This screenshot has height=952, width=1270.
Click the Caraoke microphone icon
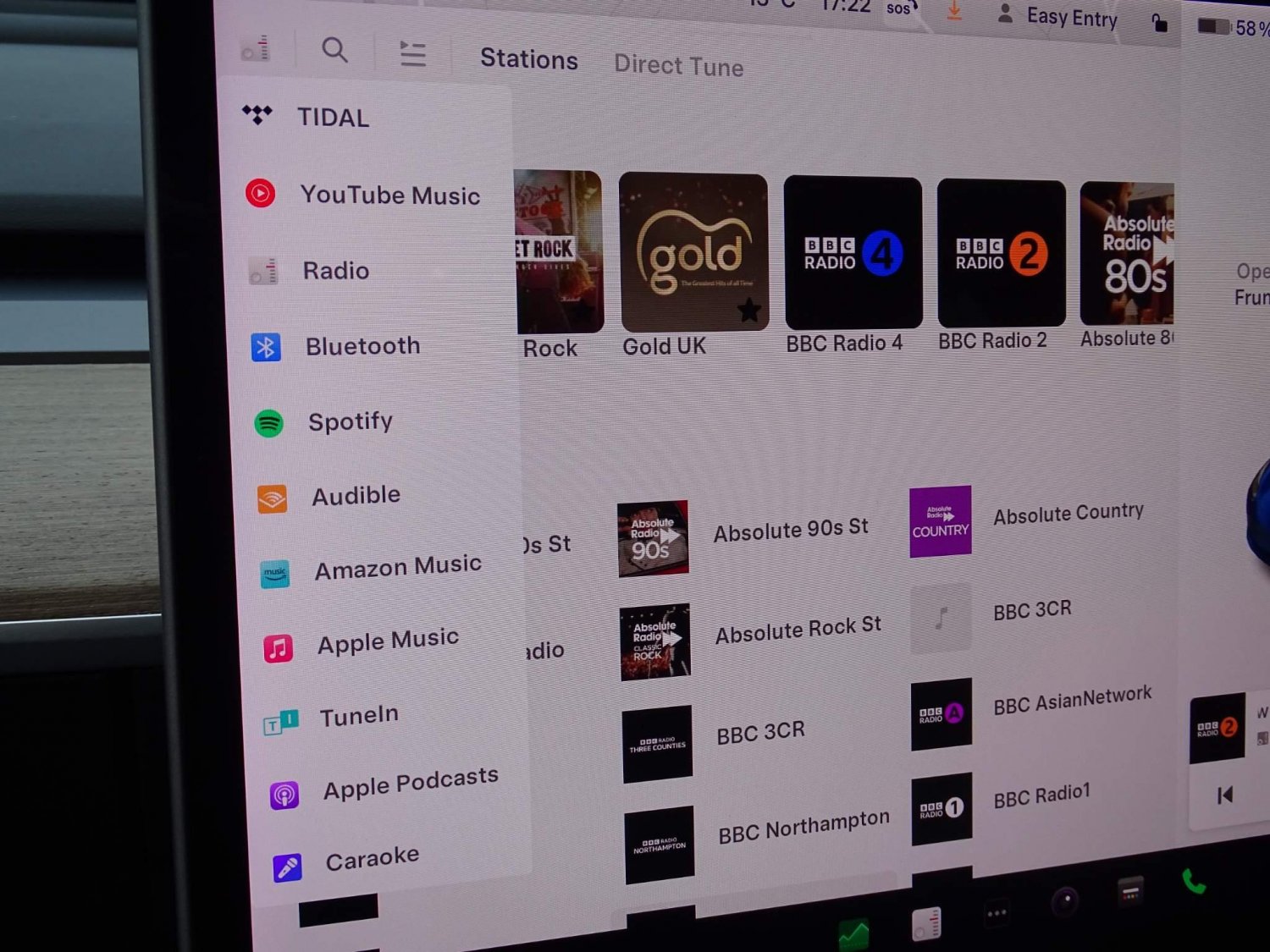(x=288, y=868)
